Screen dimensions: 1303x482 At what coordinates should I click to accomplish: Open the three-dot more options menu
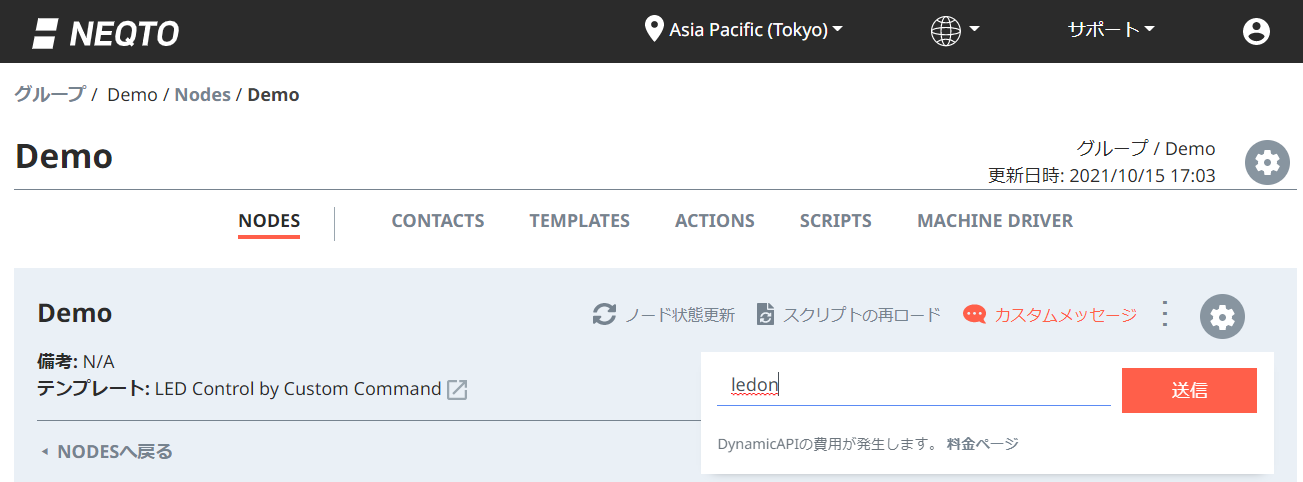(x=1164, y=315)
